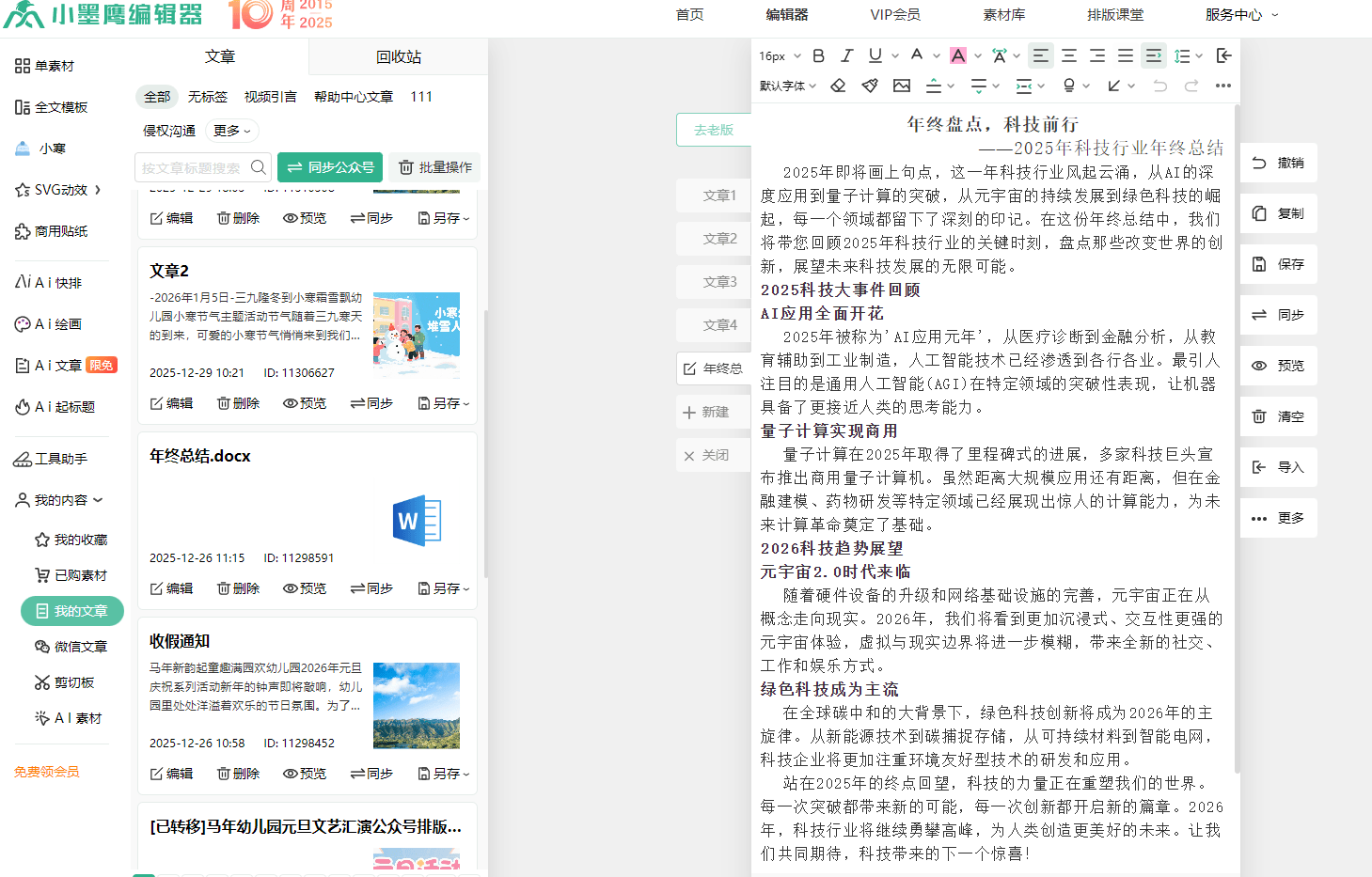Click the import icon at toolbar's right end
1372x877 pixels.
(x=1223, y=55)
